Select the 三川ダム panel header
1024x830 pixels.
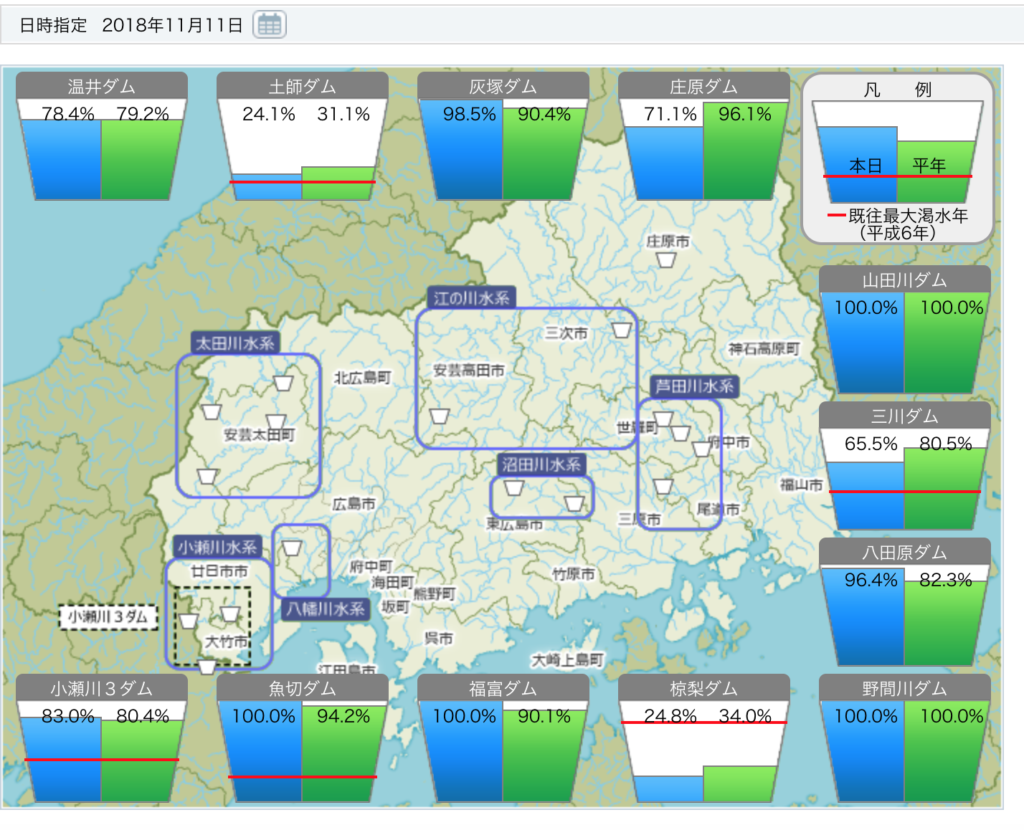click(904, 416)
